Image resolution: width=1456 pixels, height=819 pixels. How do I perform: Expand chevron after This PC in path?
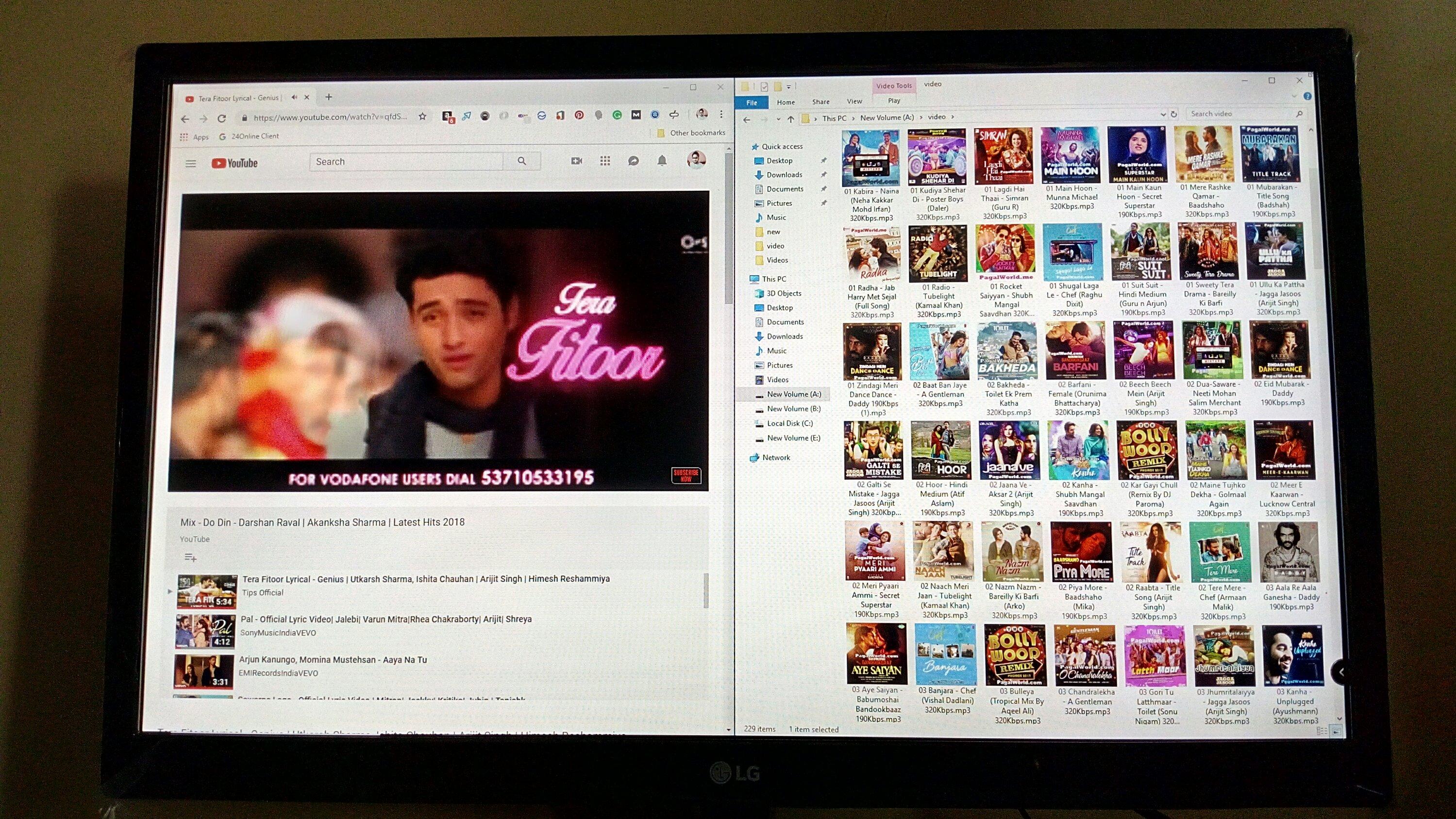(x=853, y=118)
